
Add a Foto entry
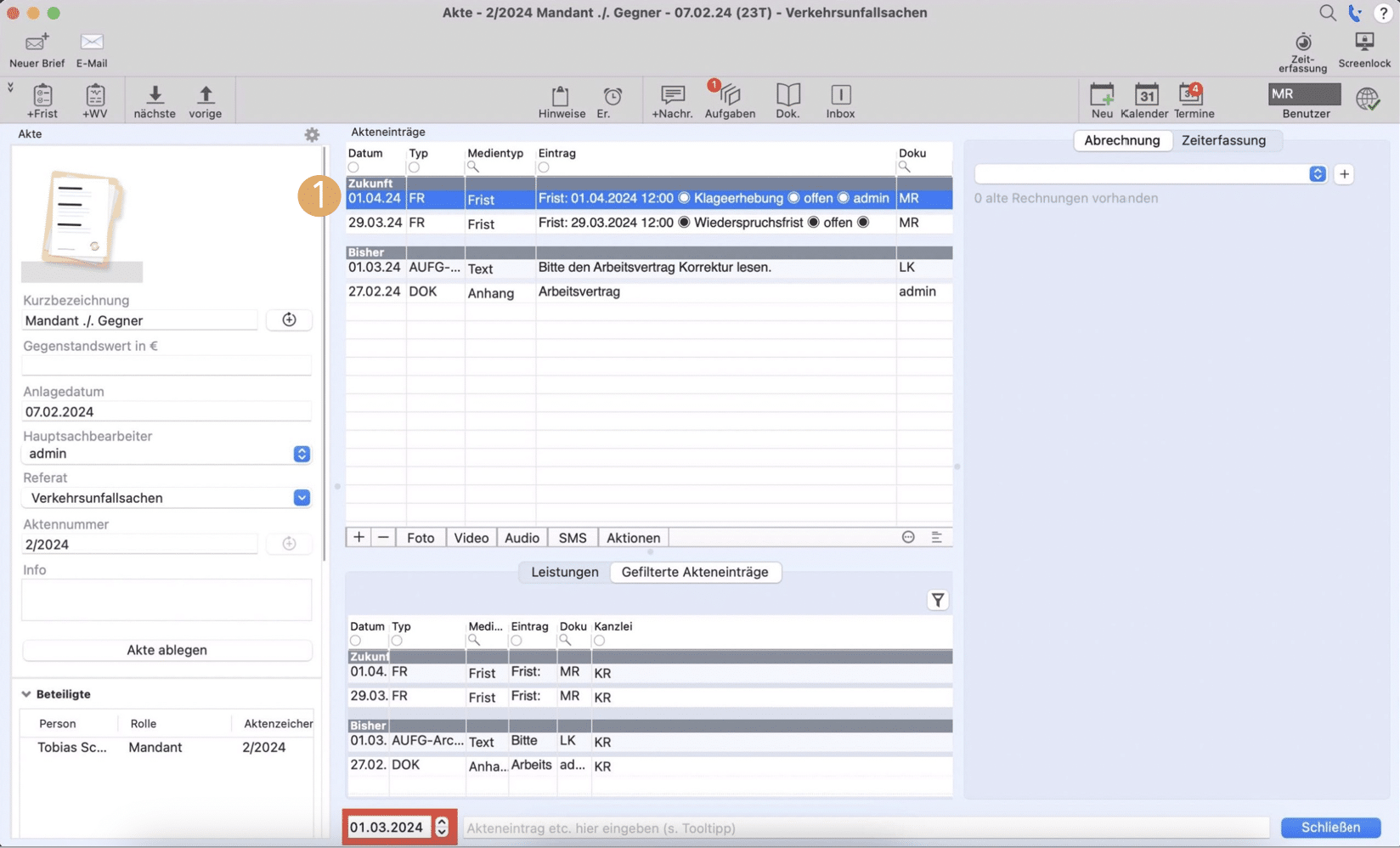point(421,538)
